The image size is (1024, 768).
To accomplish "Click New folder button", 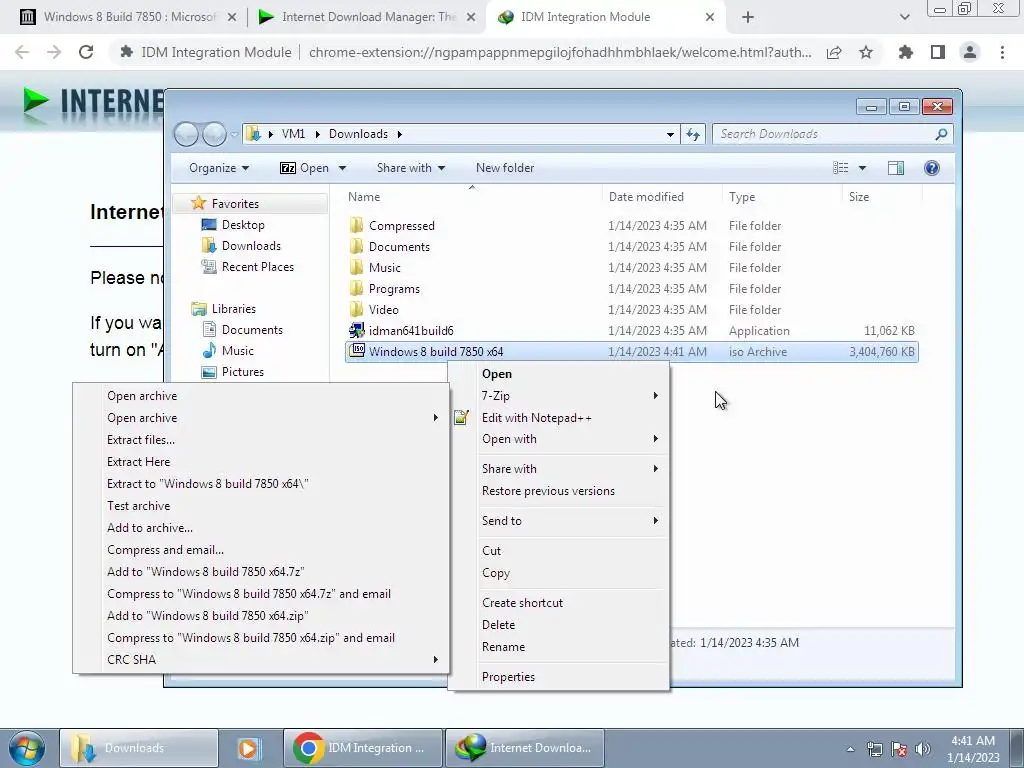I will coord(505,168).
